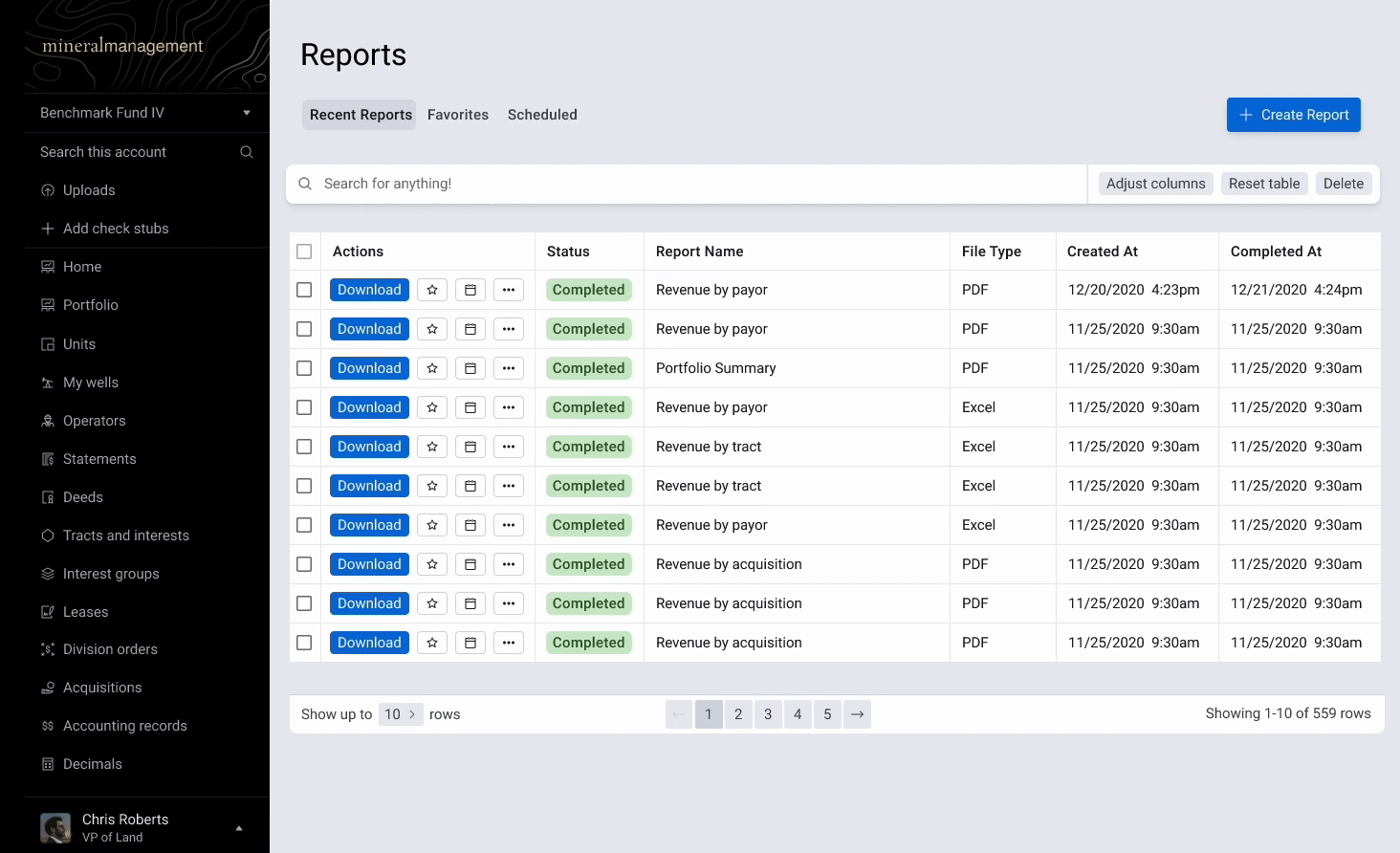The width and height of the screenshot is (1400, 853).
Task: Click Chris Roberts profile avatar
Action: [55, 828]
